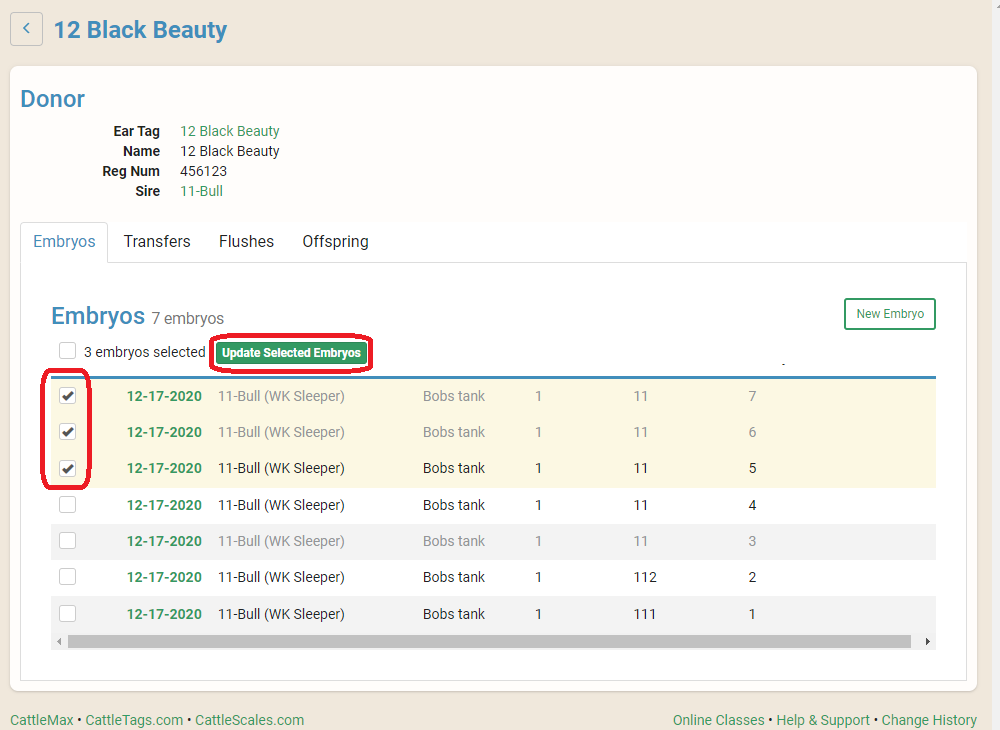Image resolution: width=1000 pixels, height=730 pixels.
Task: Open the CattleScales.com footer link
Action: point(249,720)
